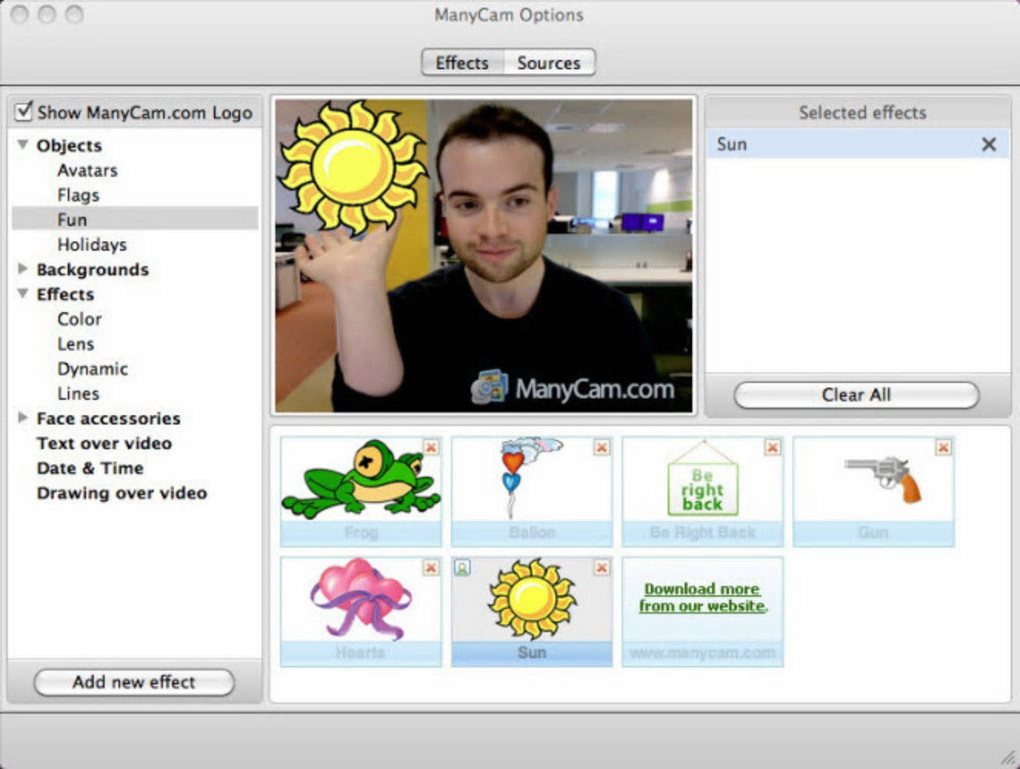Click the Backgrounds category label
The height and width of the screenshot is (769, 1020).
click(92, 269)
